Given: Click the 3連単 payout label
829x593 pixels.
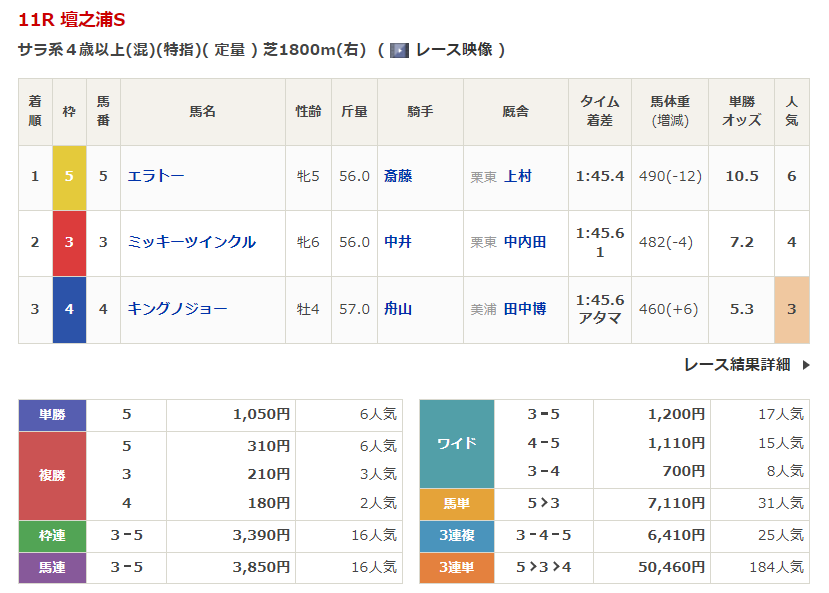Looking at the screenshot, I should (456, 567).
